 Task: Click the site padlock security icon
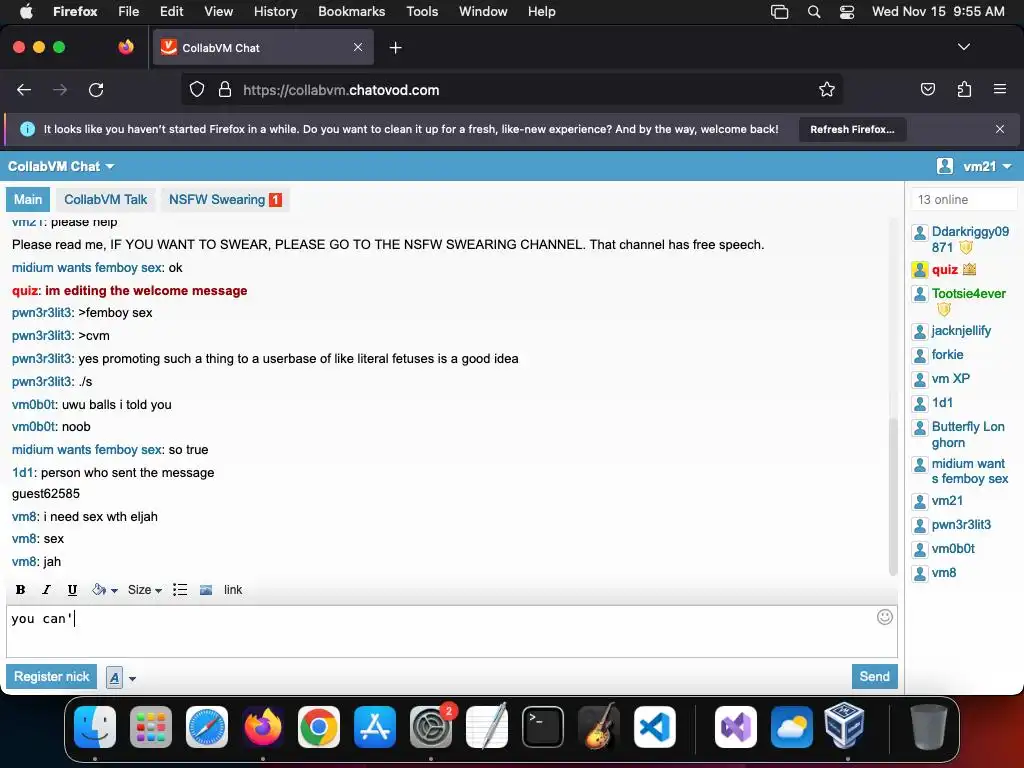(225, 89)
